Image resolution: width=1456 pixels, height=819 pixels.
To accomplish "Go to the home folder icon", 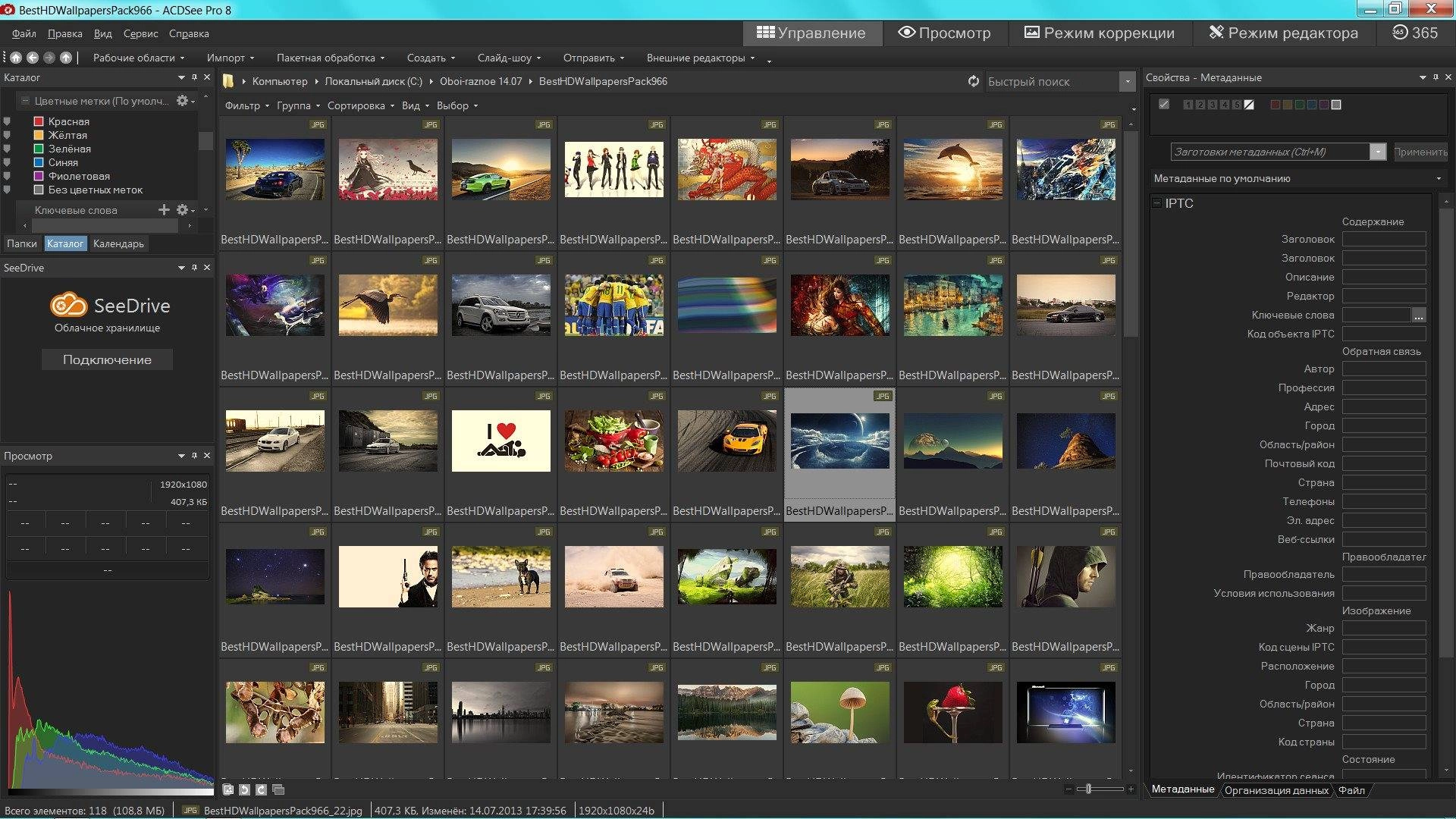I will click(16, 58).
